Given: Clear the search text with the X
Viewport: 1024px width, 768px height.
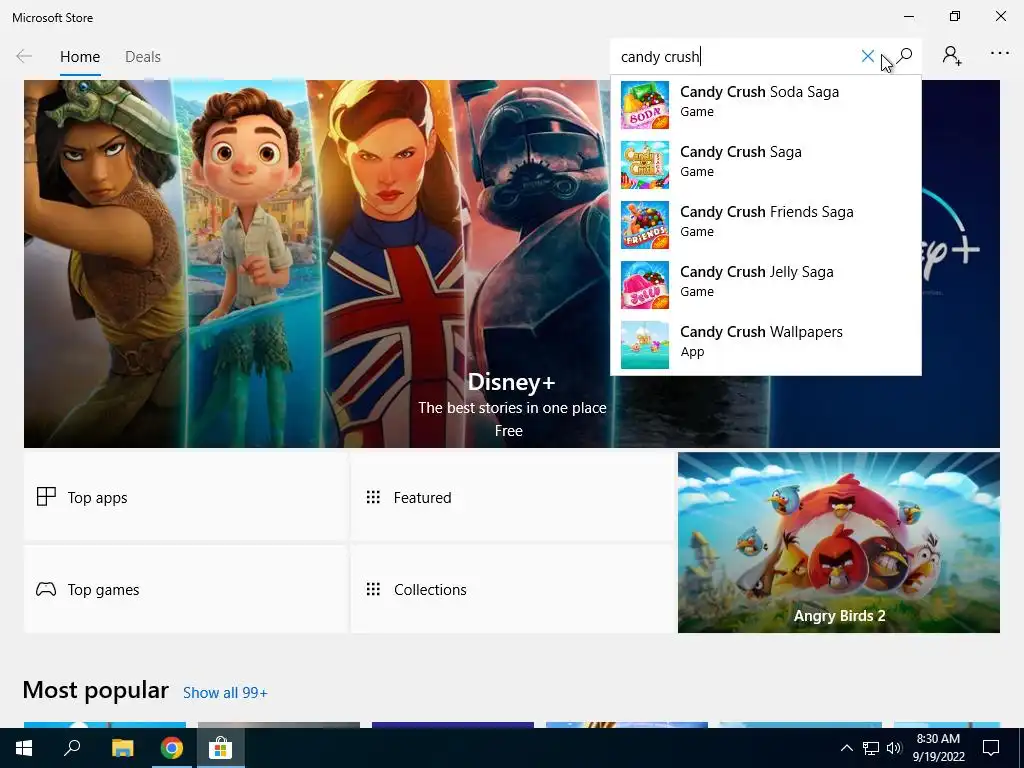Looking at the screenshot, I should (867, 56).
